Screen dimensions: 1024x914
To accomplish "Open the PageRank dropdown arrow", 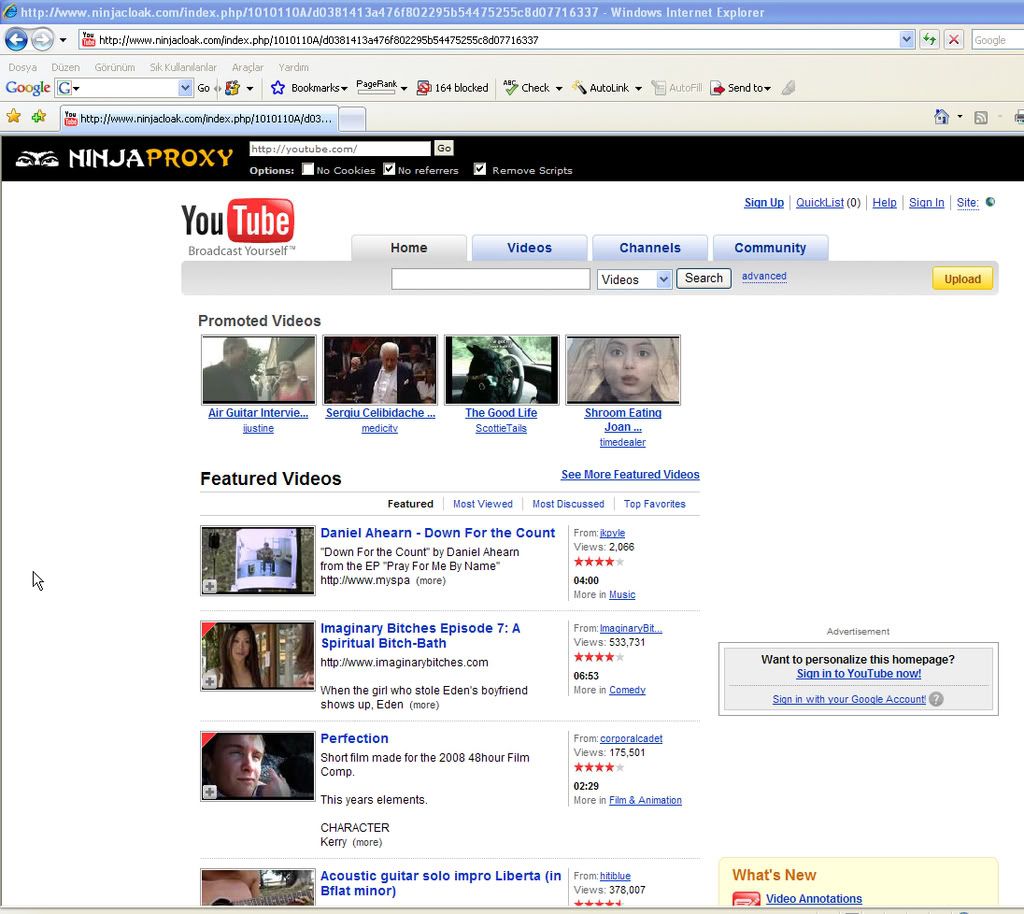I will [404, 88].
